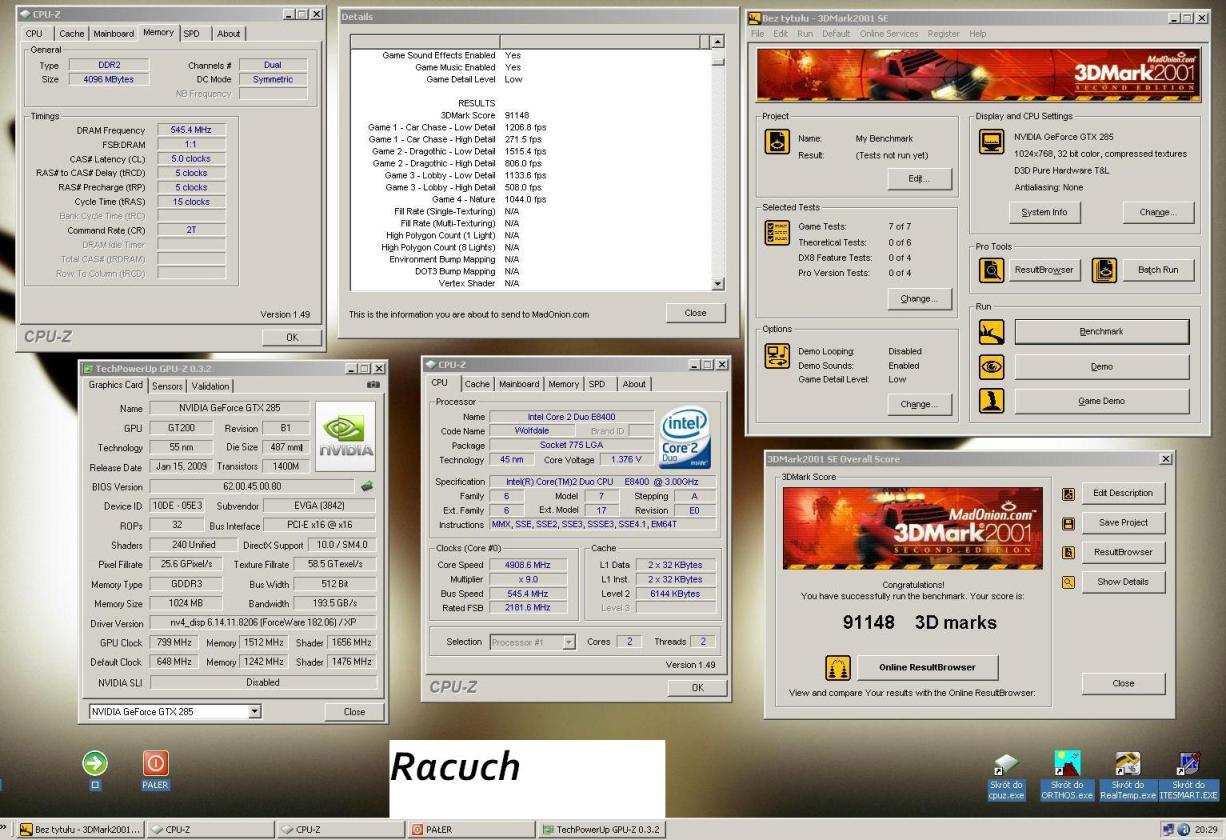Click Close button in GPU-Z
Viewport: 1226px width, 840px height.
click(x=354, y=712)
